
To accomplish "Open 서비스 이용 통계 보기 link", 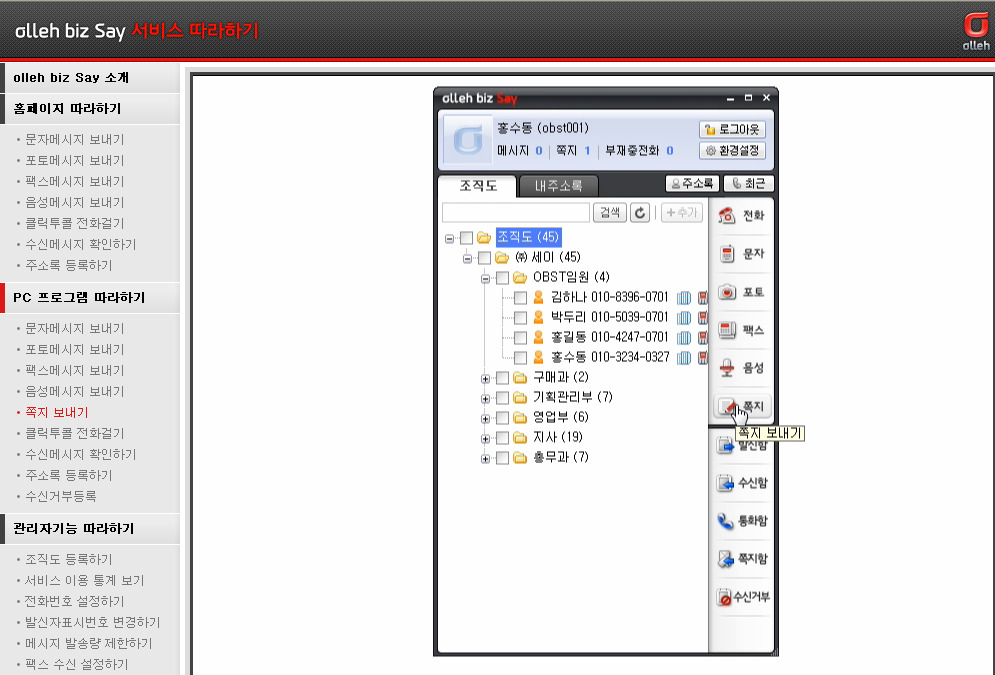I will tap(84, 580).
